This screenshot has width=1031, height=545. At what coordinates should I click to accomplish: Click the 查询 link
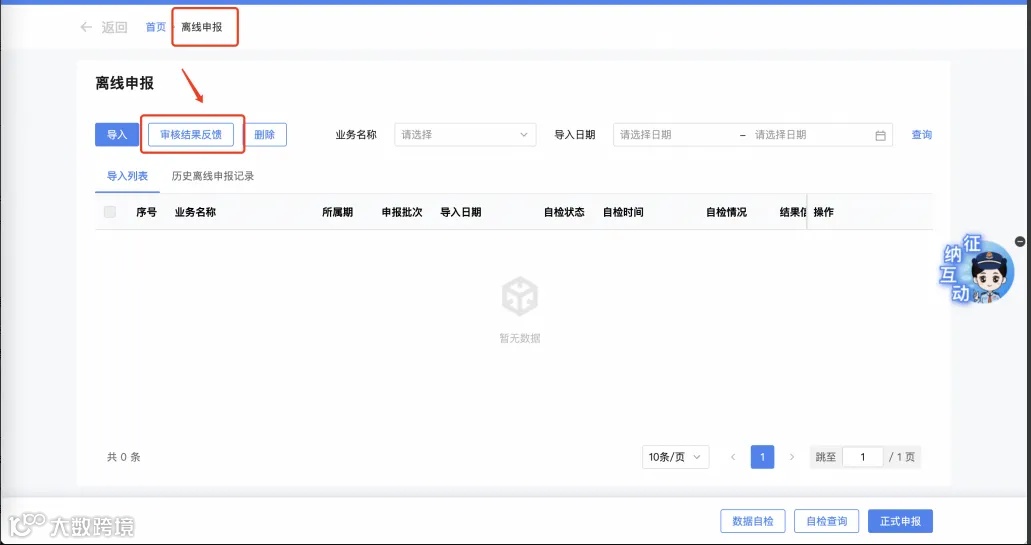click(921, 135)
